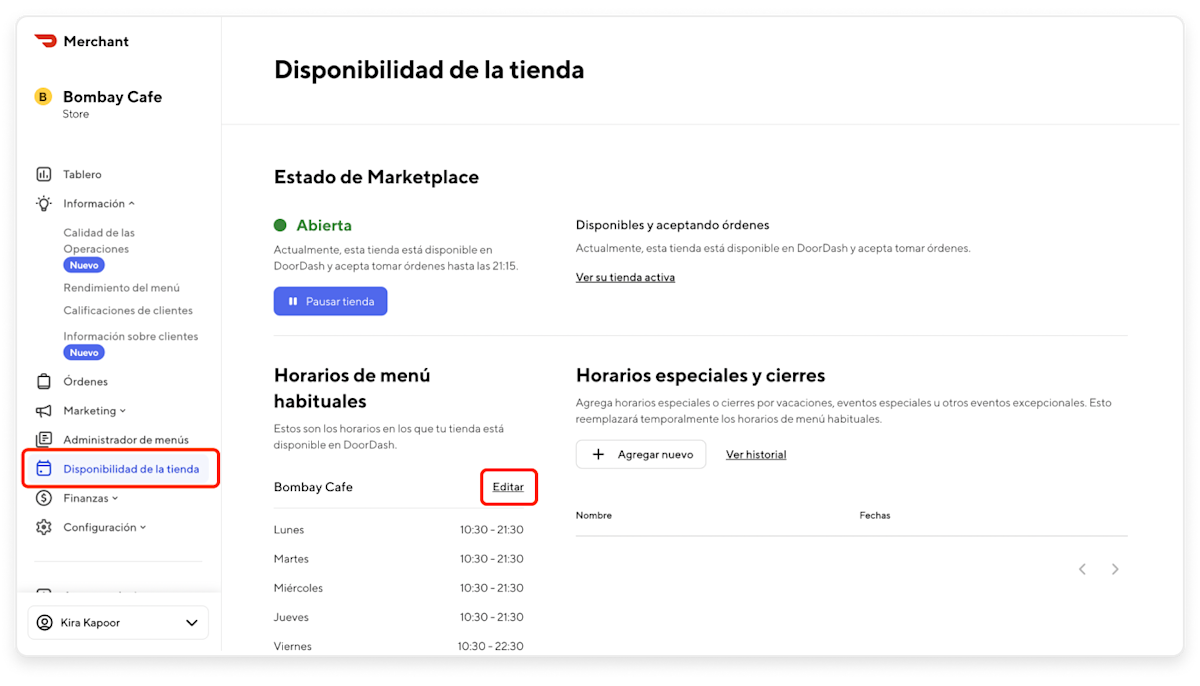Open Rendimiento del menú
The image size is (1200, 686).
click(121, 288)
